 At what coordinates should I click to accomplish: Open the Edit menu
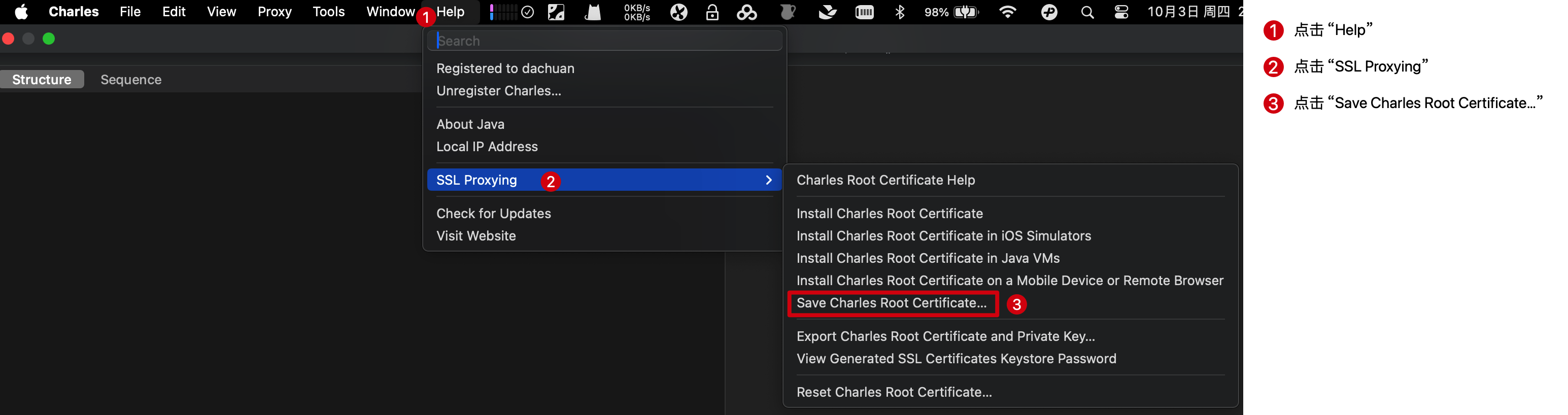coord(174,12)
